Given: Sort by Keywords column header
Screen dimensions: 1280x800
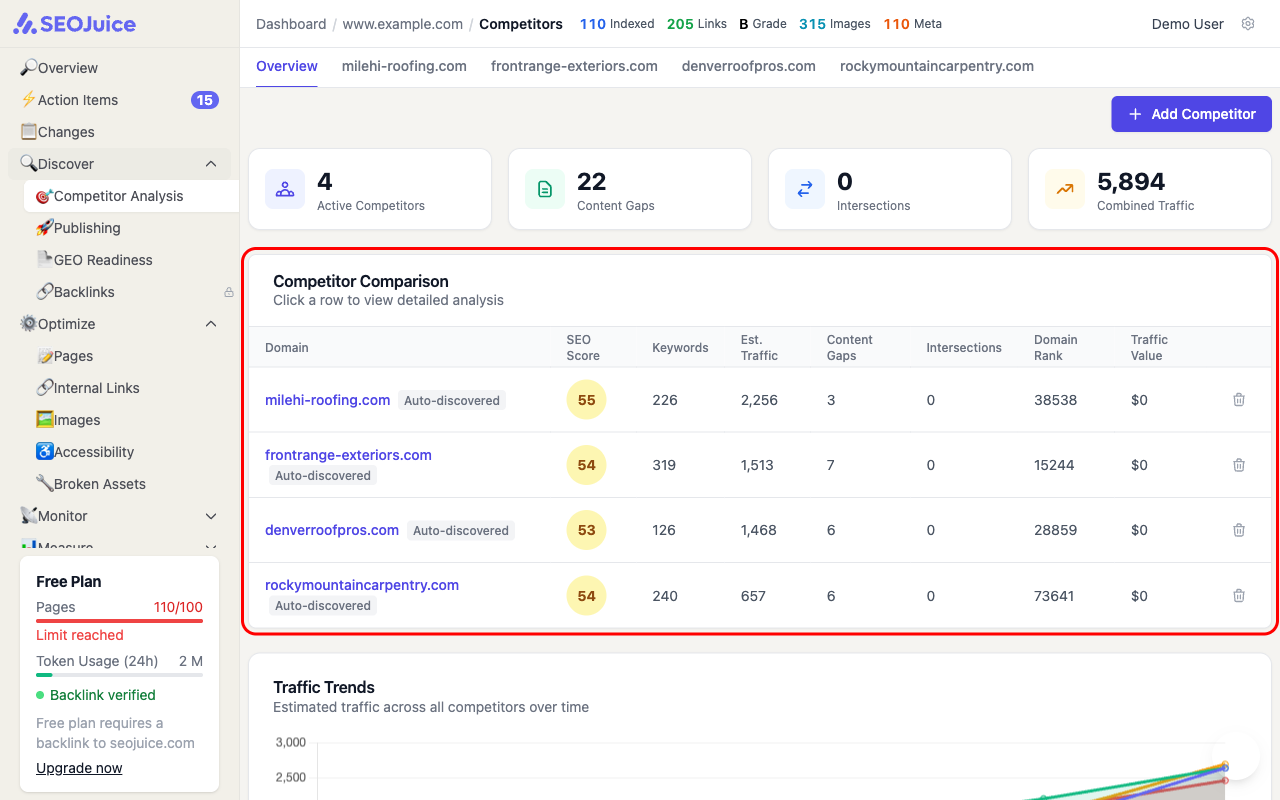Looking at the screenshot, I should tap(680, 348).
